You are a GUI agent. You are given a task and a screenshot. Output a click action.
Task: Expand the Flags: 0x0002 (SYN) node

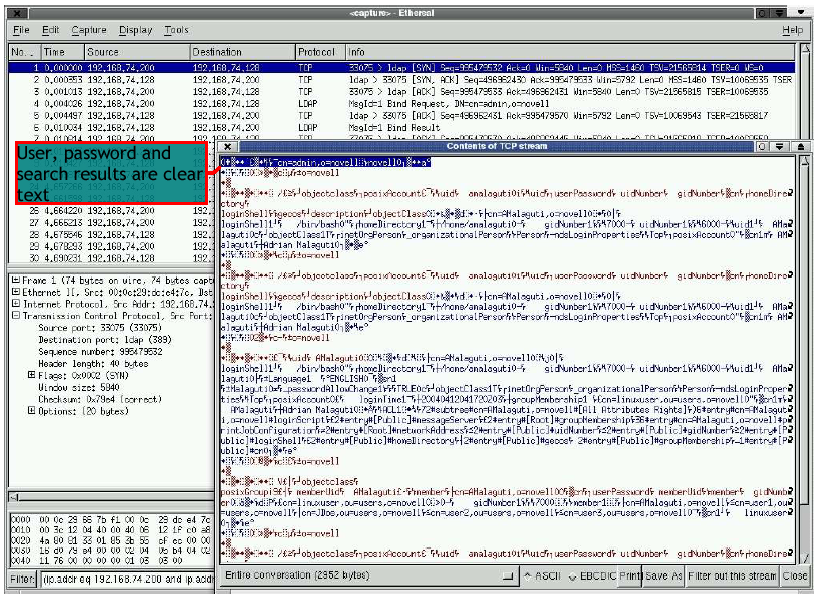pyautogui.click(x=32, y=375)
